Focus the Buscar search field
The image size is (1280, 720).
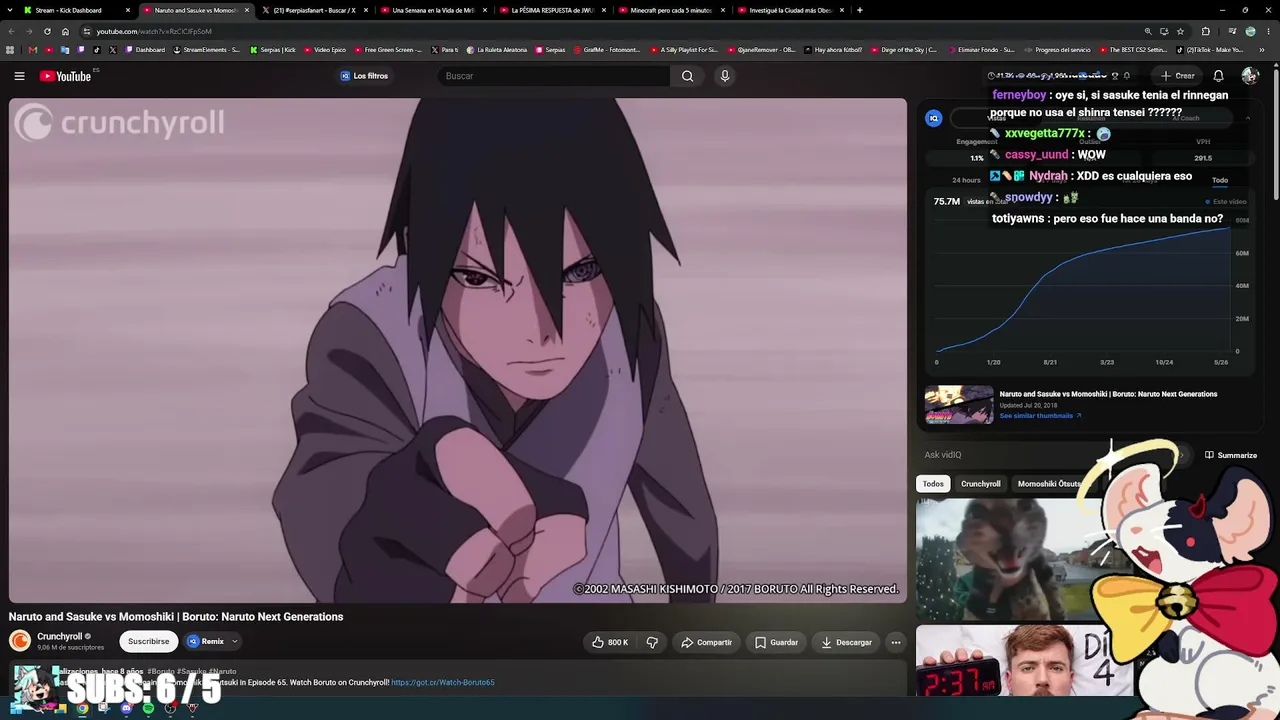tap(554, 76)
